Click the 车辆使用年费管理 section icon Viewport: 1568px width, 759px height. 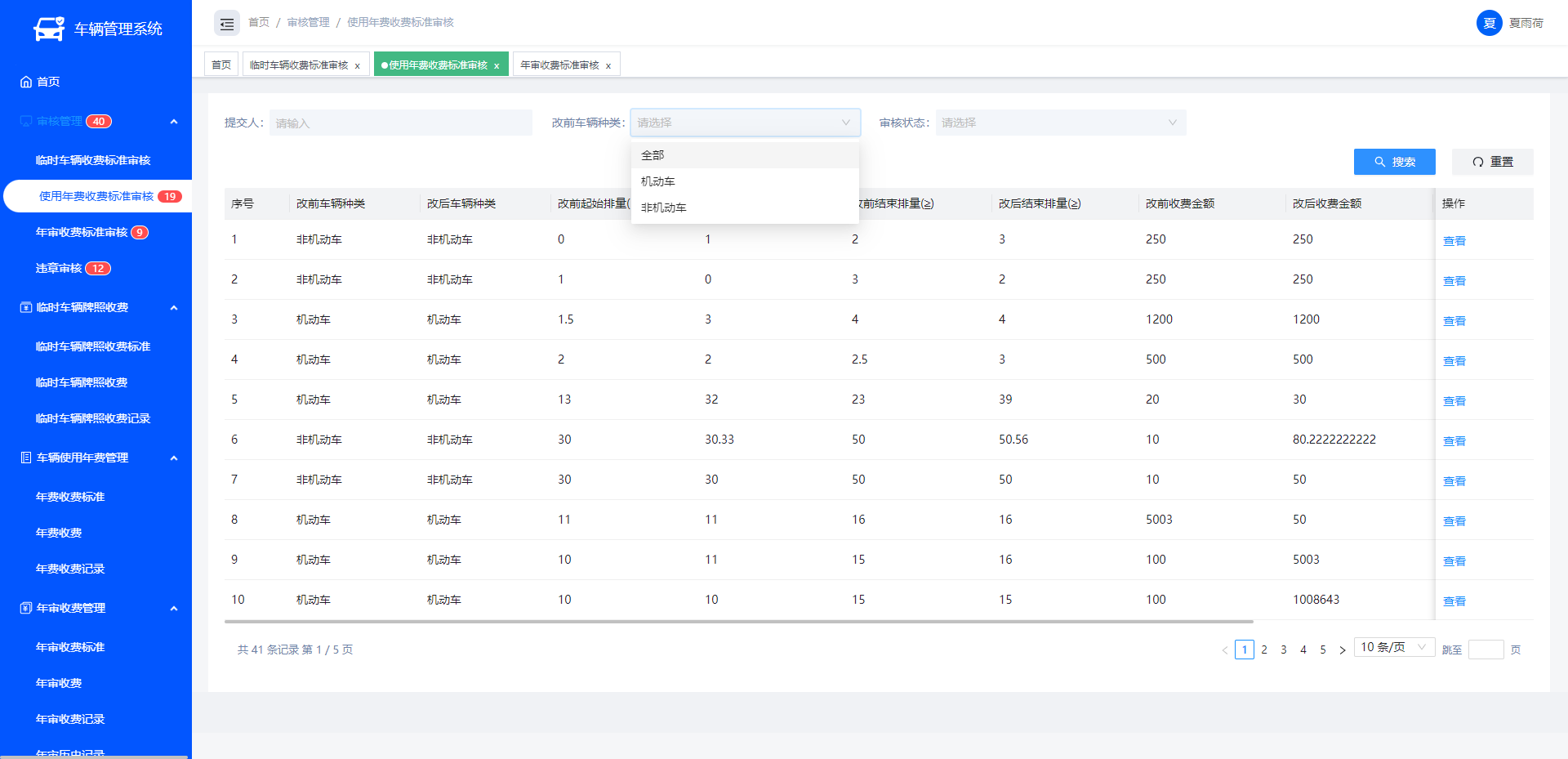pyautogui.click(x=26, y=458)
